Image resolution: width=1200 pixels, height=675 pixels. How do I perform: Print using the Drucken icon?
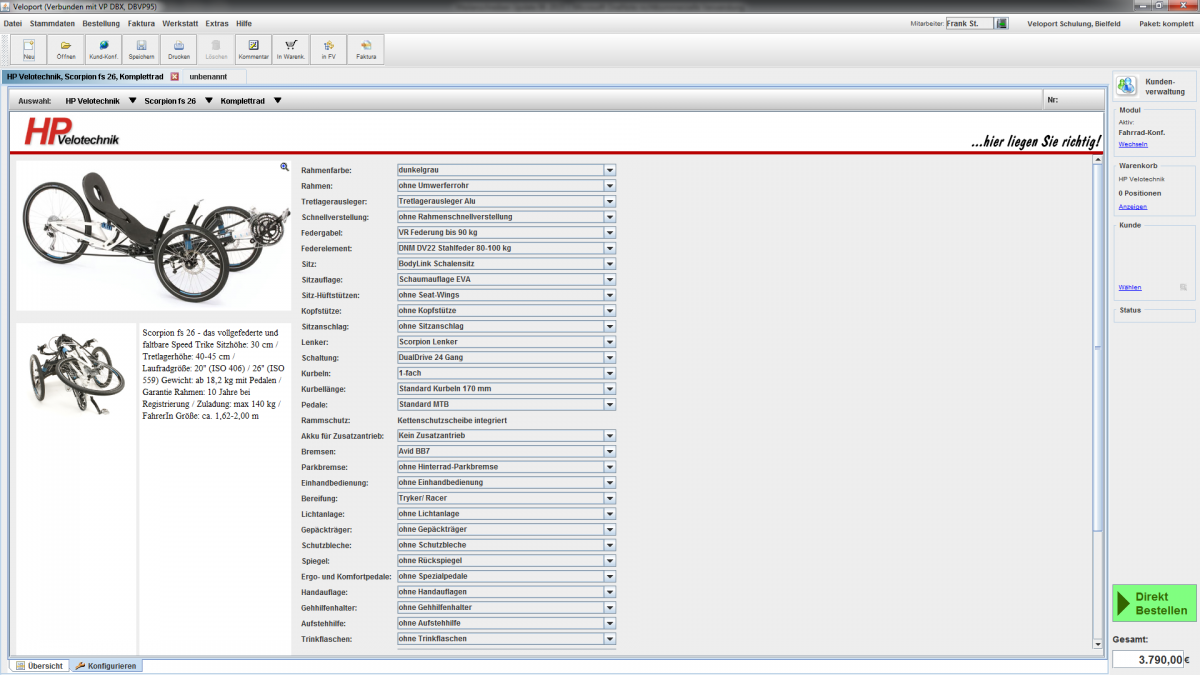178,49
